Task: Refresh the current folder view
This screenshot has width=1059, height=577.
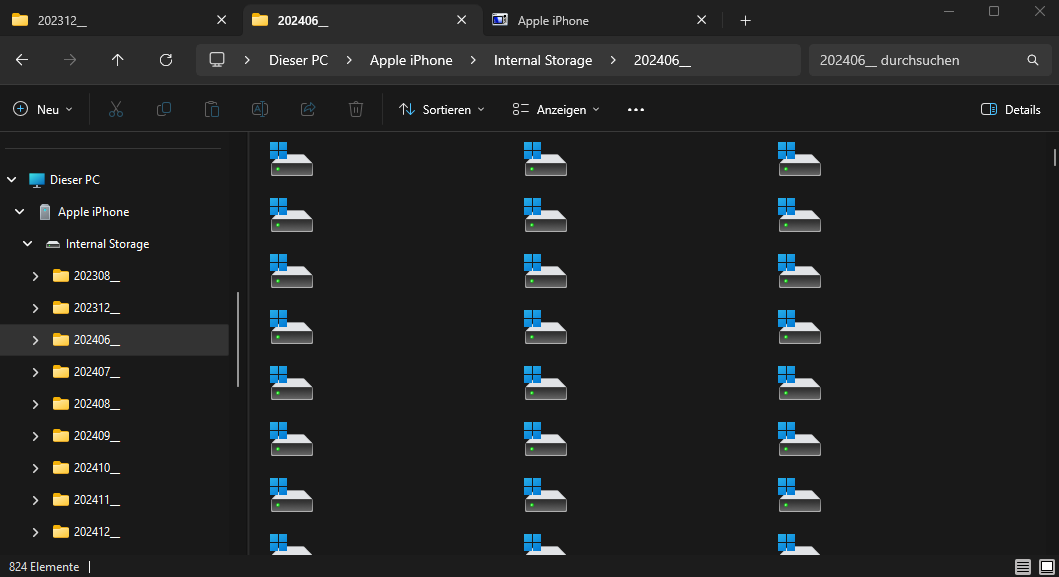Action: [166, 60]
